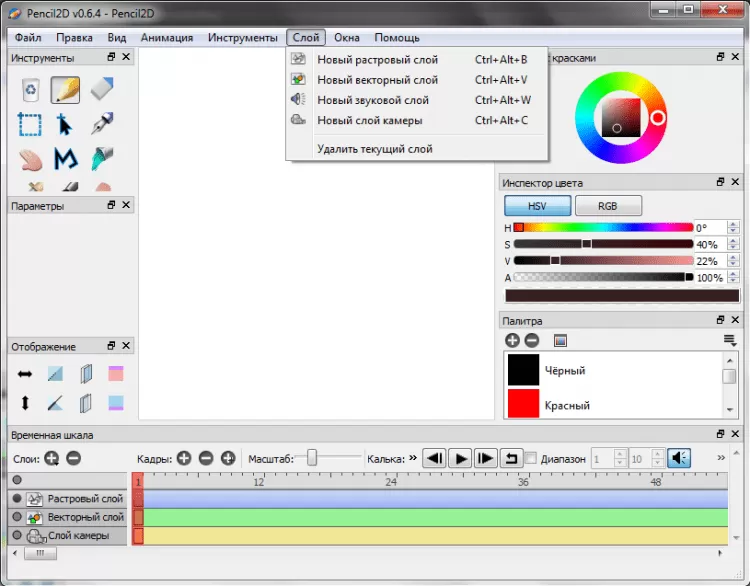Float the Инструменты panel
The width and height of the screenshot is (750, 586).
(111, 57)
